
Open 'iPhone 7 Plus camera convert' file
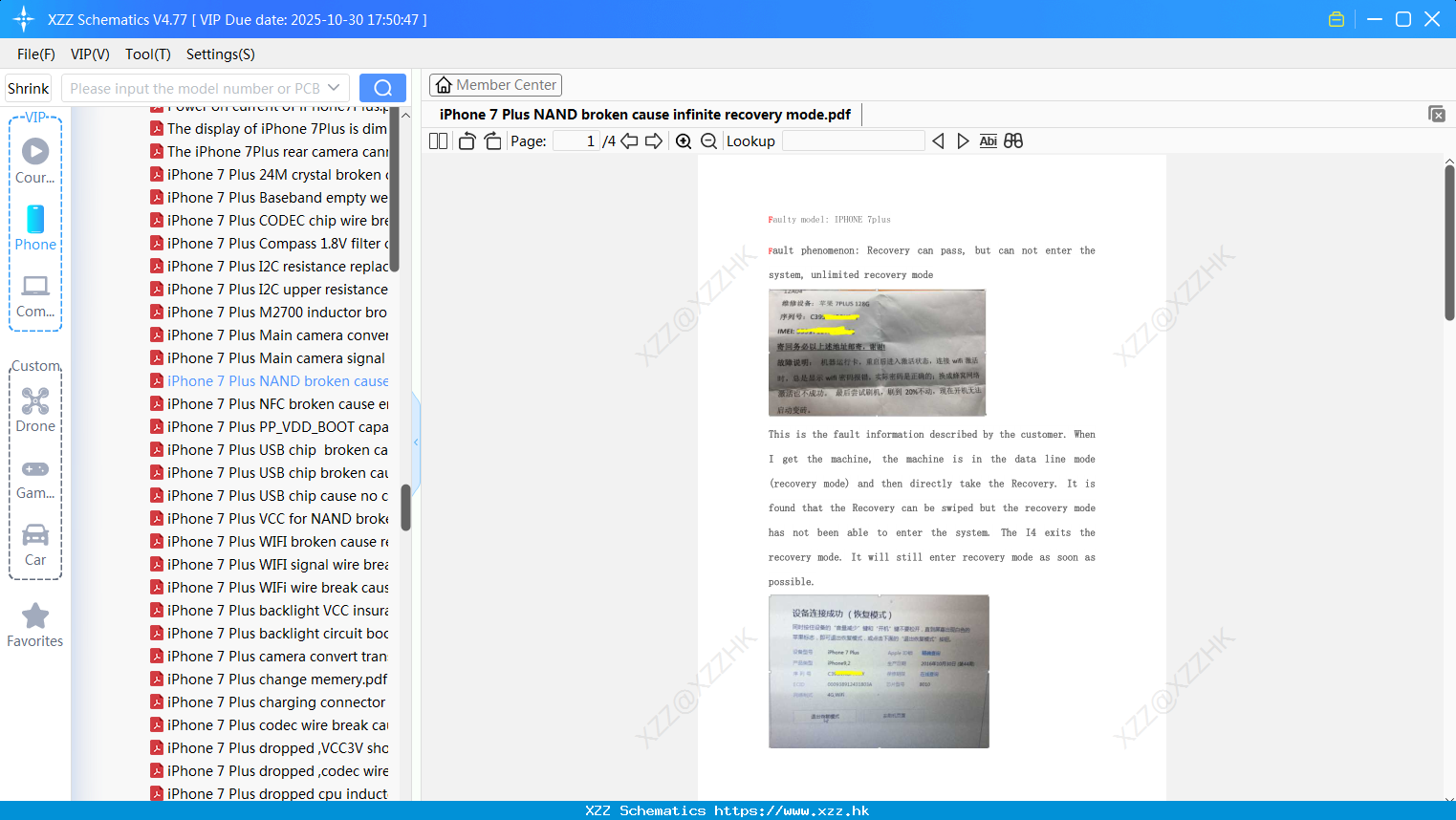coord(269,657)
